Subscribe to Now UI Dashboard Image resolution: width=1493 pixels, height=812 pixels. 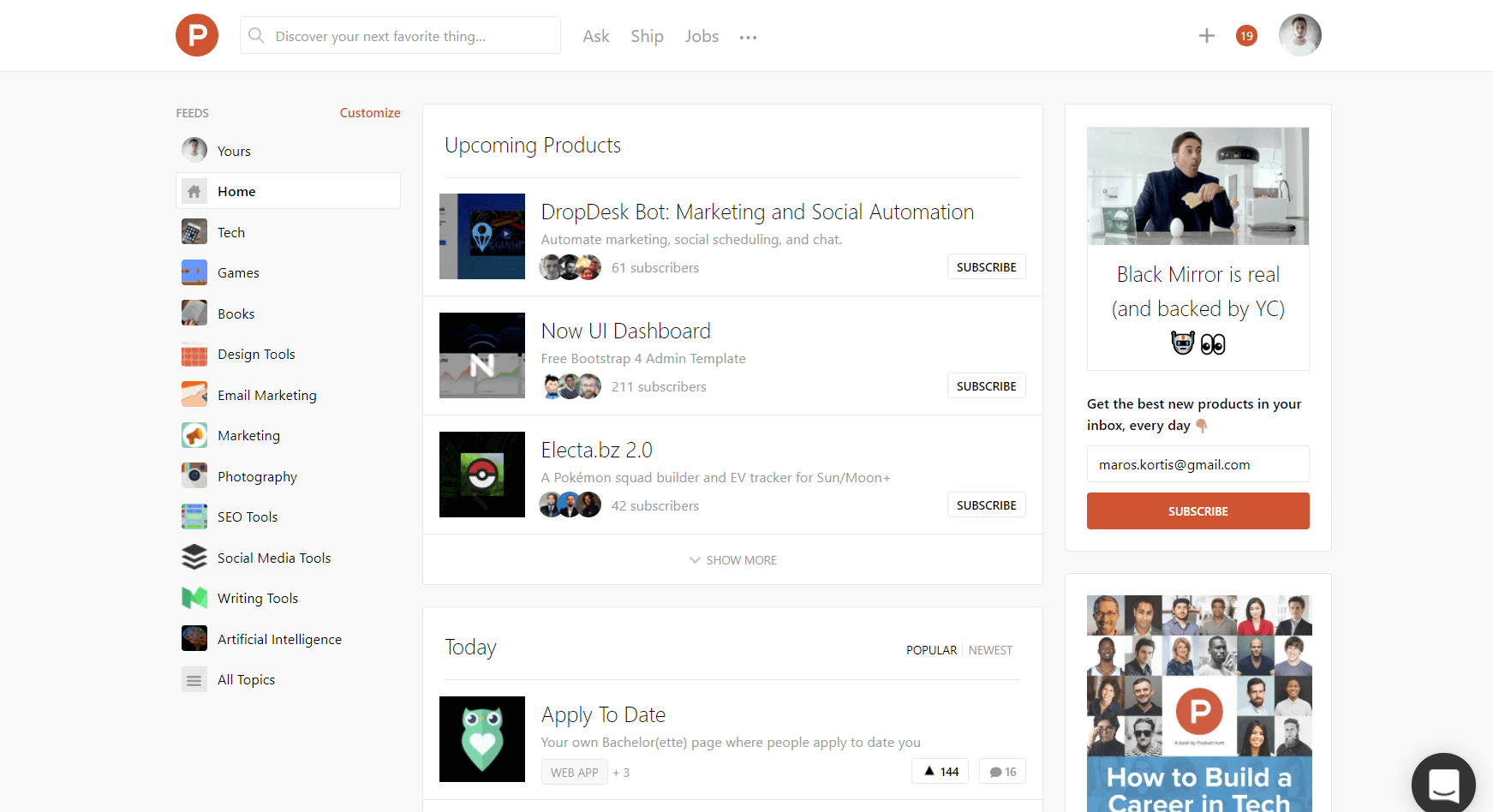click(x=986, y=386)
